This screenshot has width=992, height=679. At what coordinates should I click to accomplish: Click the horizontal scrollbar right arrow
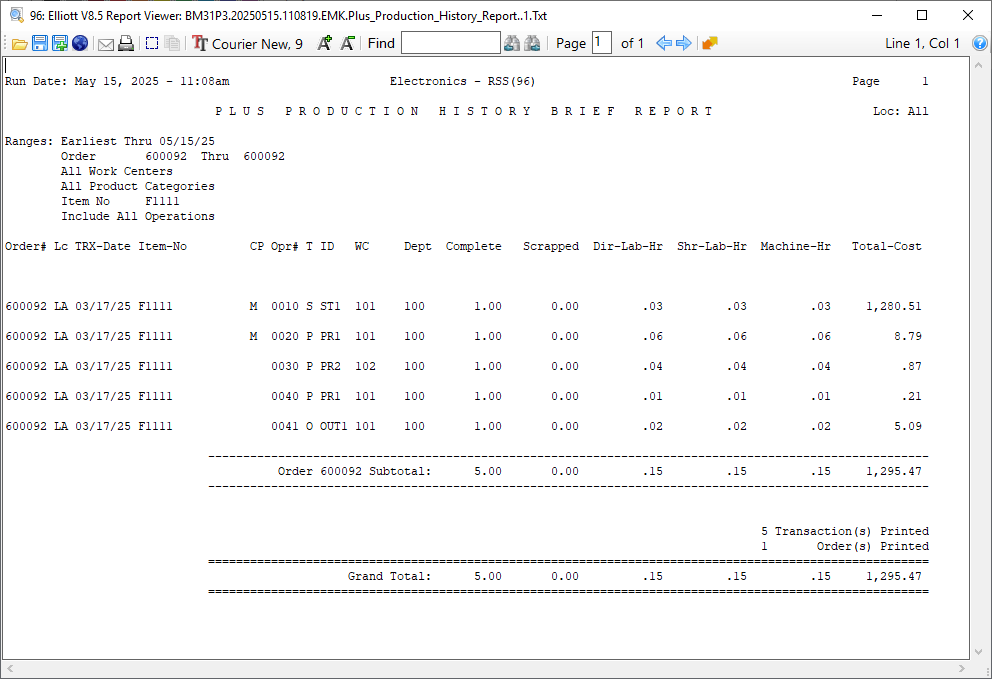point(962,668)
